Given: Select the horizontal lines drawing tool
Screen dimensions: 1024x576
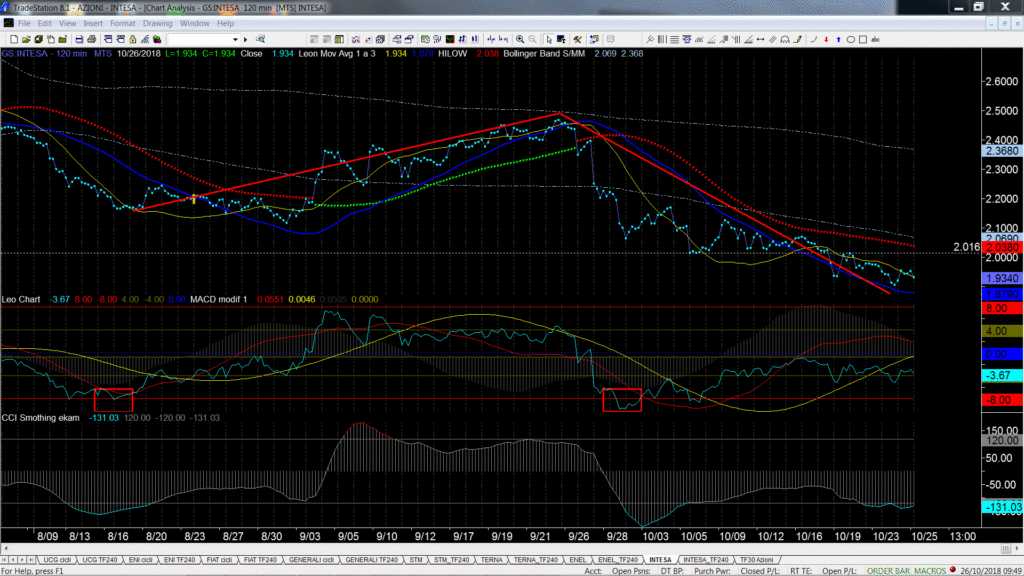Looking at the screenshot, I should [x=675, y=39].
